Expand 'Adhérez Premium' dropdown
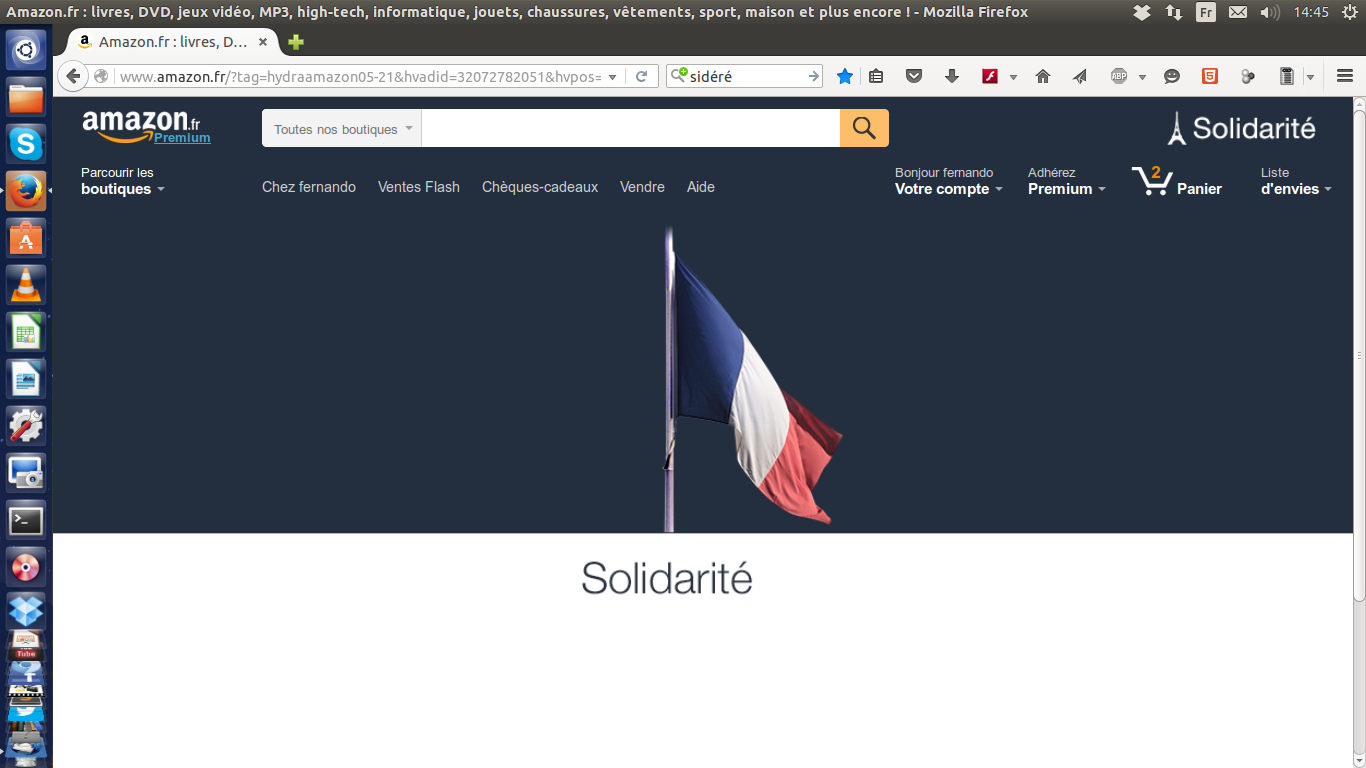This screenshot has height=768, width=1366. click(x=1067, y=181)
